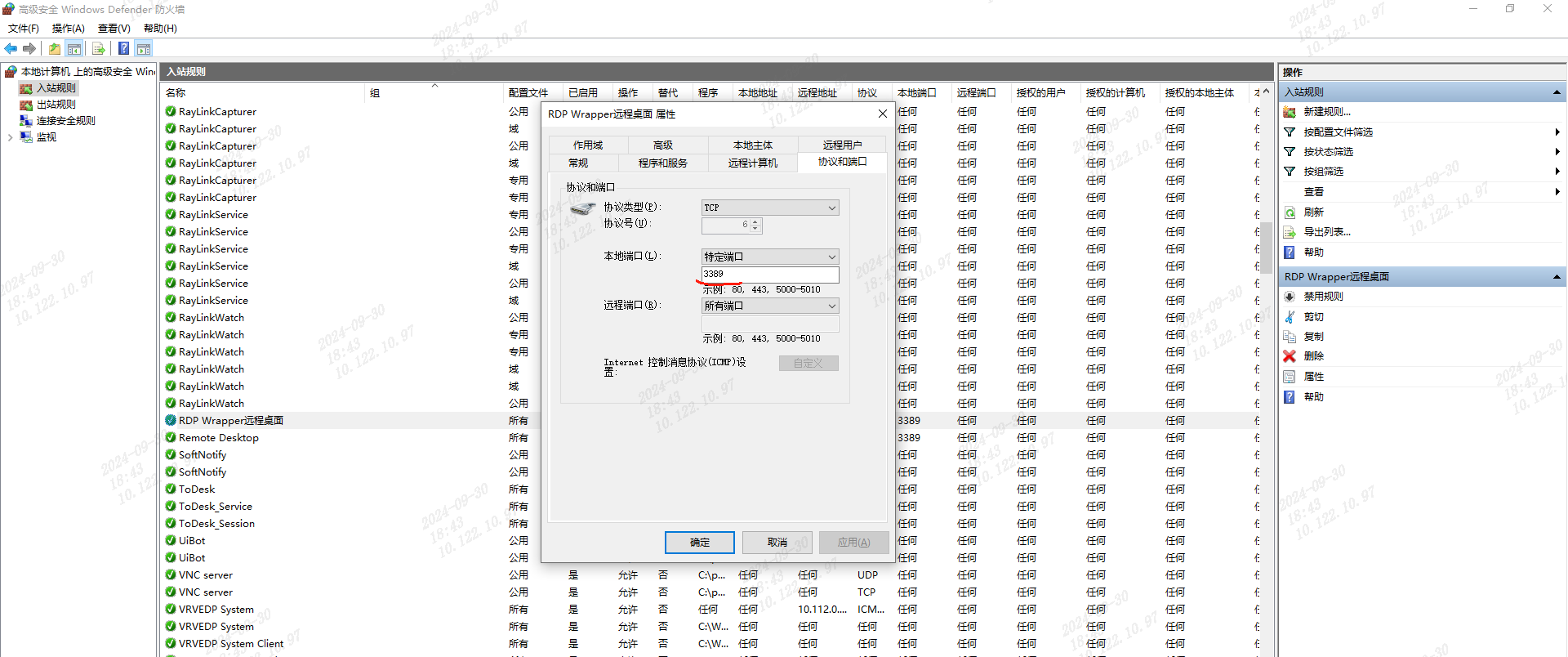Click the 禁用规则 icon

pos(1290,297)
